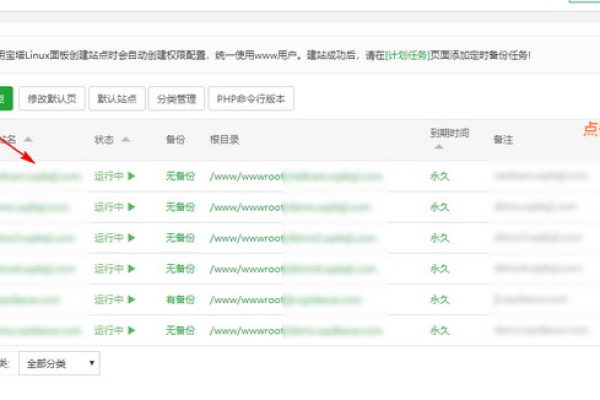Click the play icon in second row's 运行中 status
This screenshot has width=600, height=400.
click(x=131, y=207)
